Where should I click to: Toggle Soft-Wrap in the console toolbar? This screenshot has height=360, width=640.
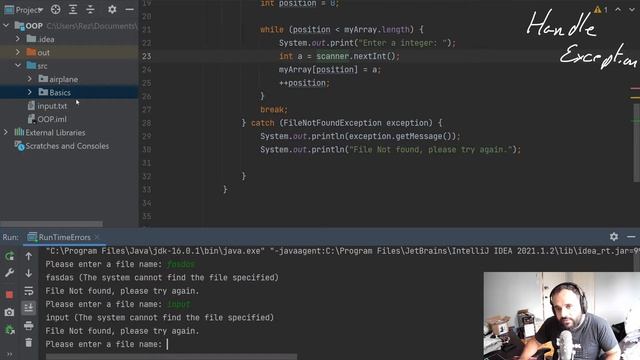pos(29,291)
